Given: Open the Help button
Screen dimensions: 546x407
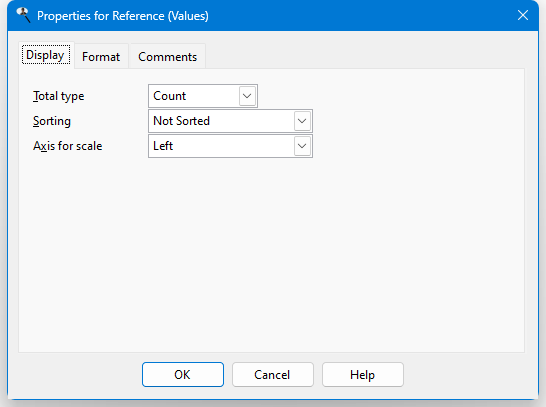Looking at the screenshot, I should (362, 375).
